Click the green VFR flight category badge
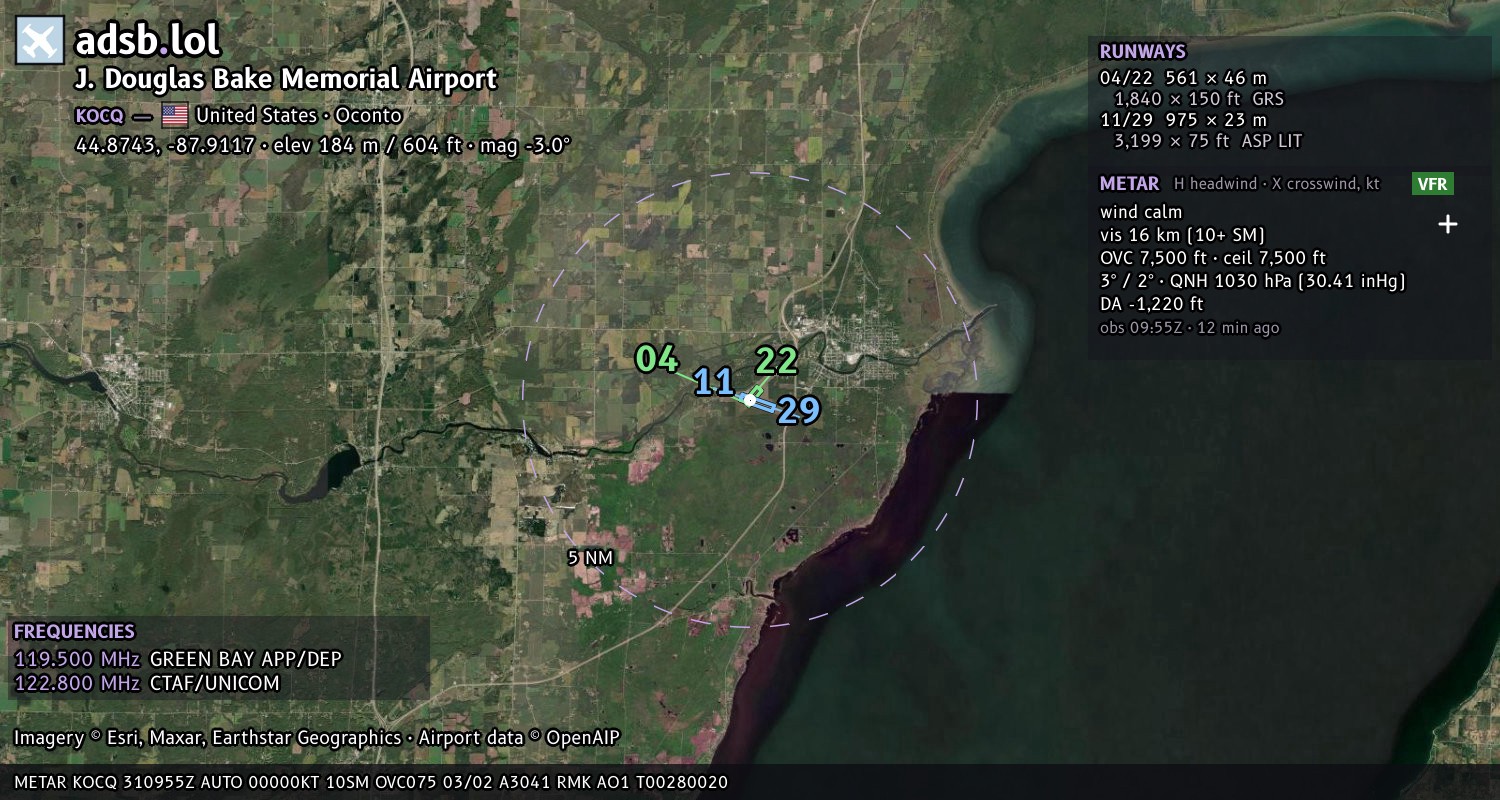1500x800 pixels. (x=1432, y=184)
